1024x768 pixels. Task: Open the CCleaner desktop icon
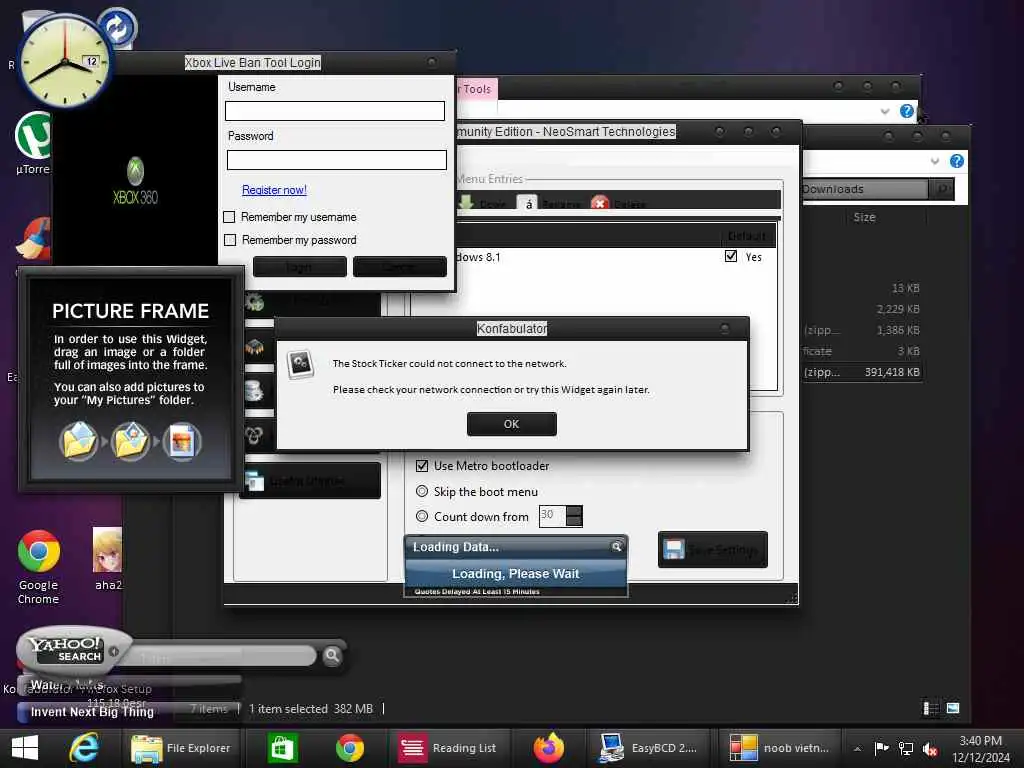33,239
